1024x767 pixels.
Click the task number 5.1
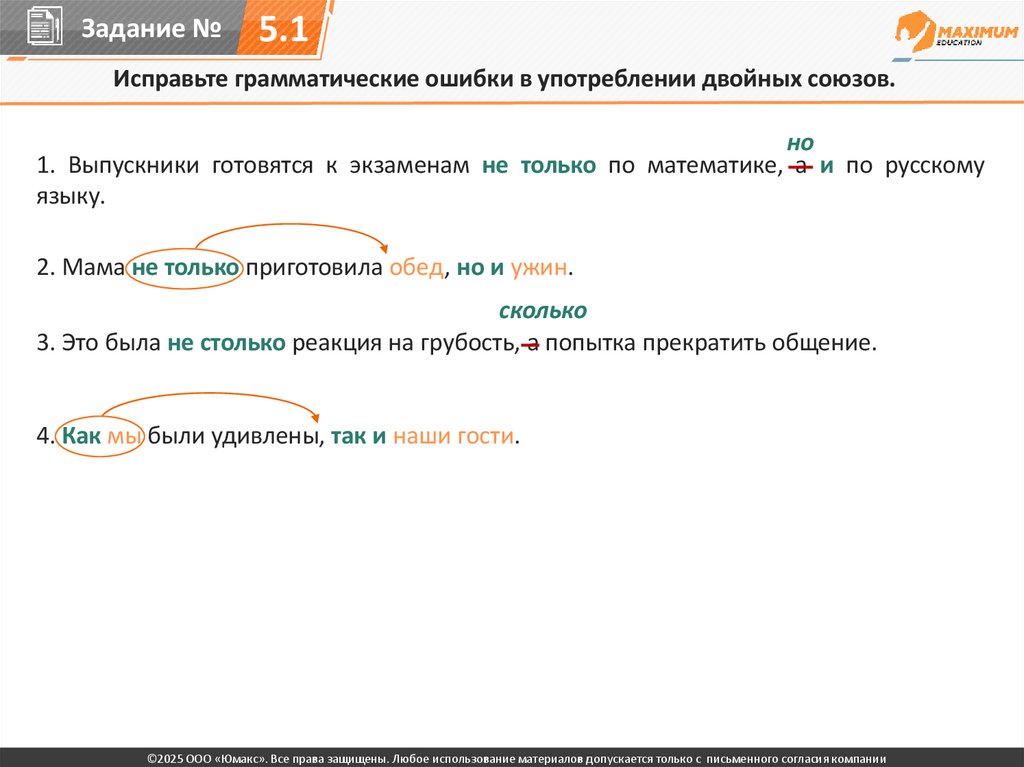(x=283, y=29)
